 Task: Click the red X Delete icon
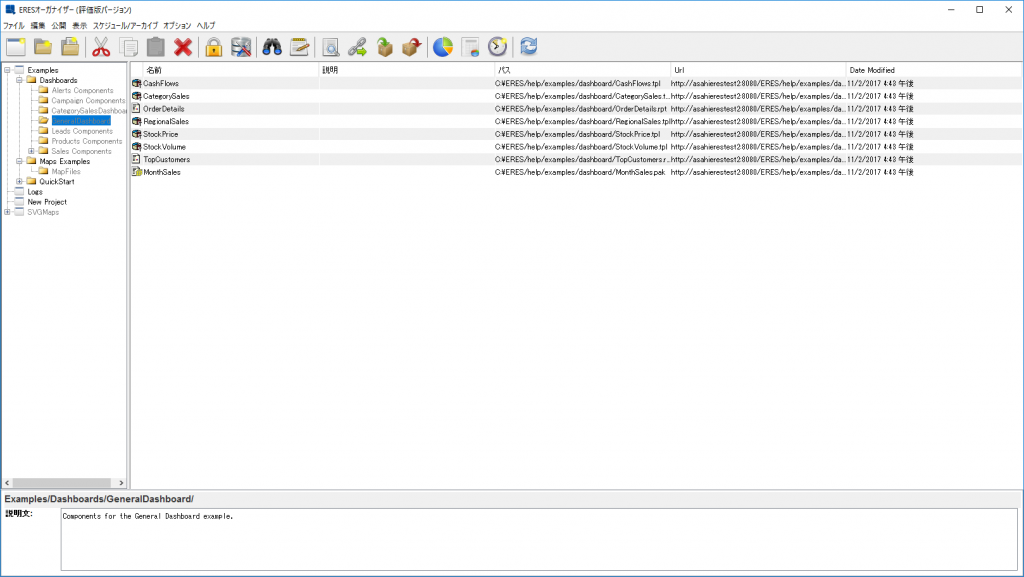[183, 47]
